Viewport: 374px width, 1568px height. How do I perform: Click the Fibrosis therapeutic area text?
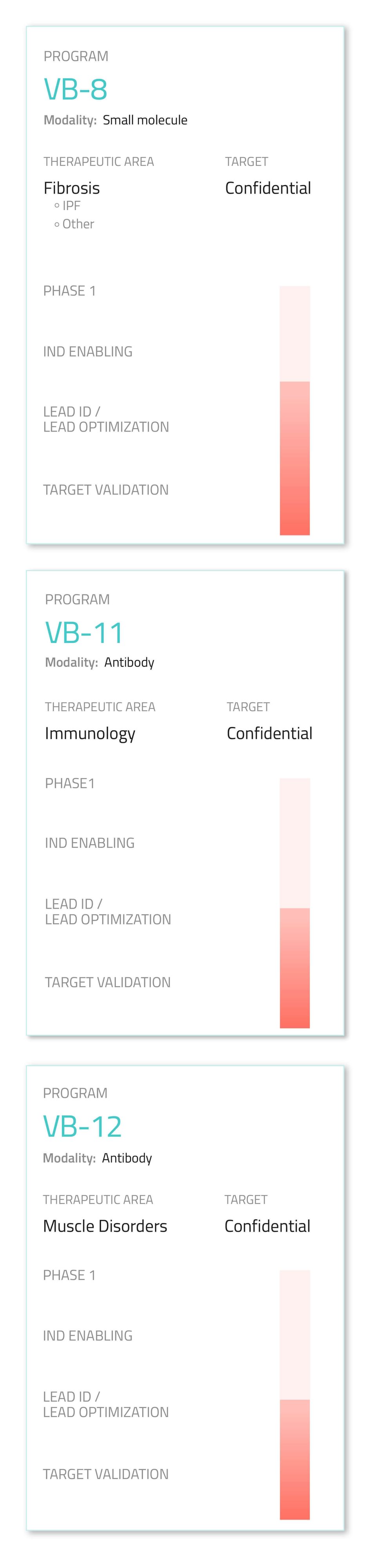point(72,188)
